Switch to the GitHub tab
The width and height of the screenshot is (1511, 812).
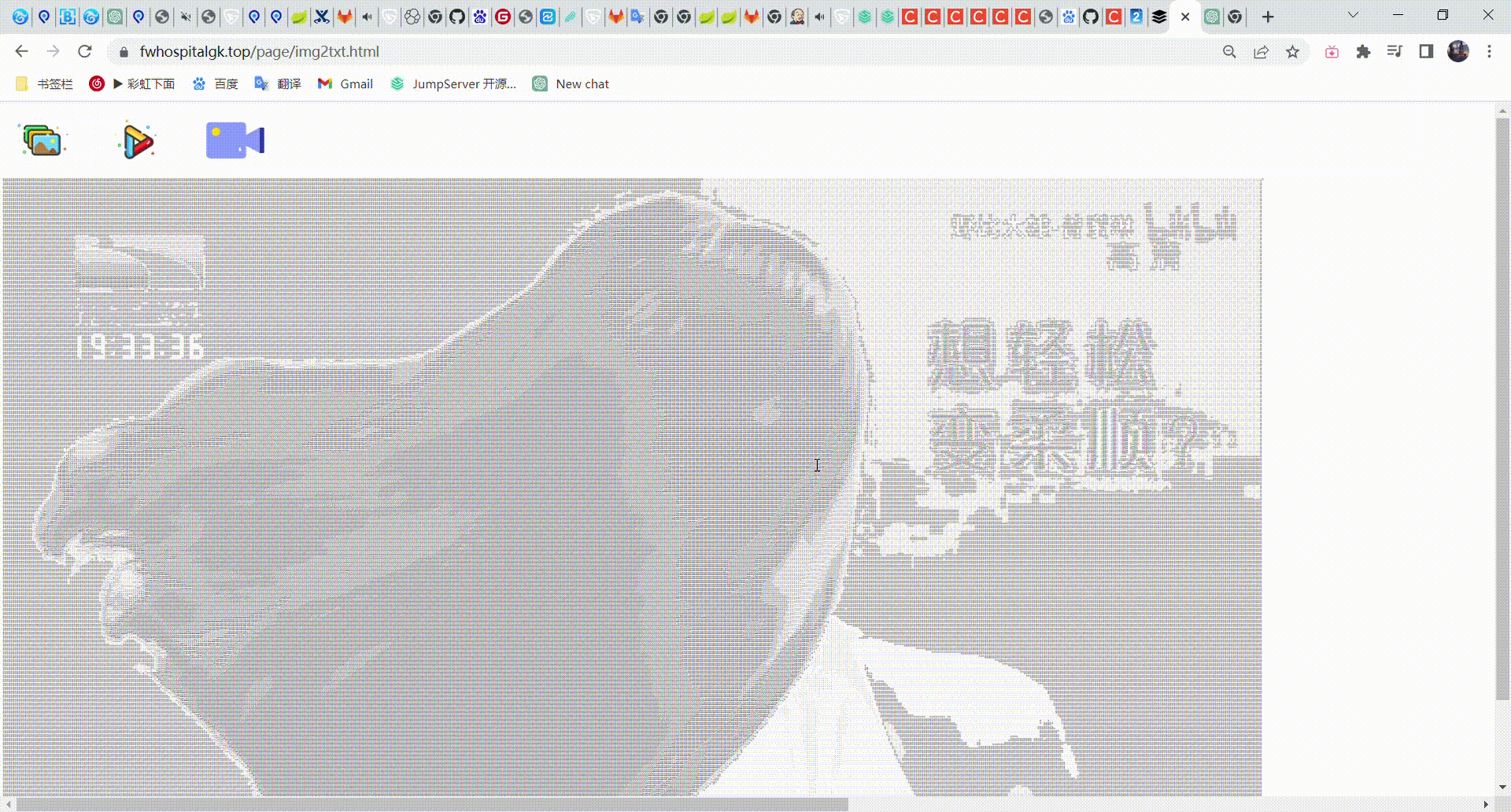click(x=1089, y=17)
